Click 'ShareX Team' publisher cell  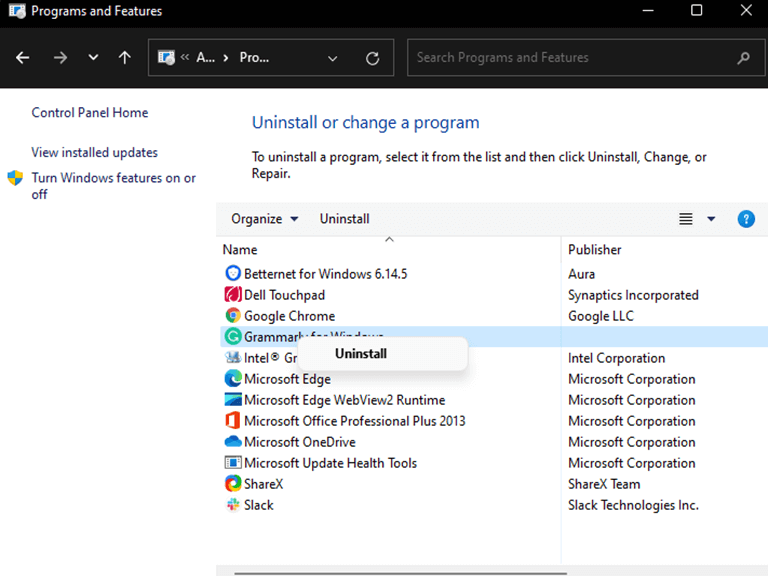pos(604,484)
